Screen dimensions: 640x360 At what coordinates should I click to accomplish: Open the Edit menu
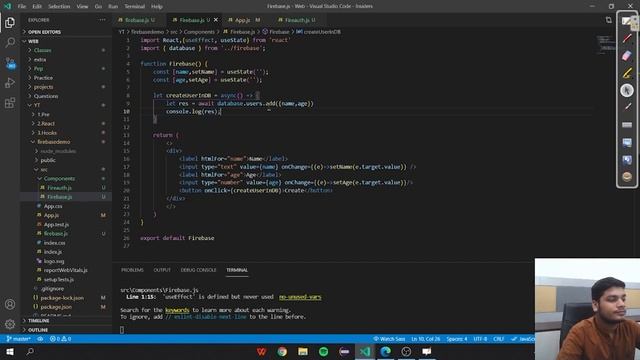tap(37, 6)
